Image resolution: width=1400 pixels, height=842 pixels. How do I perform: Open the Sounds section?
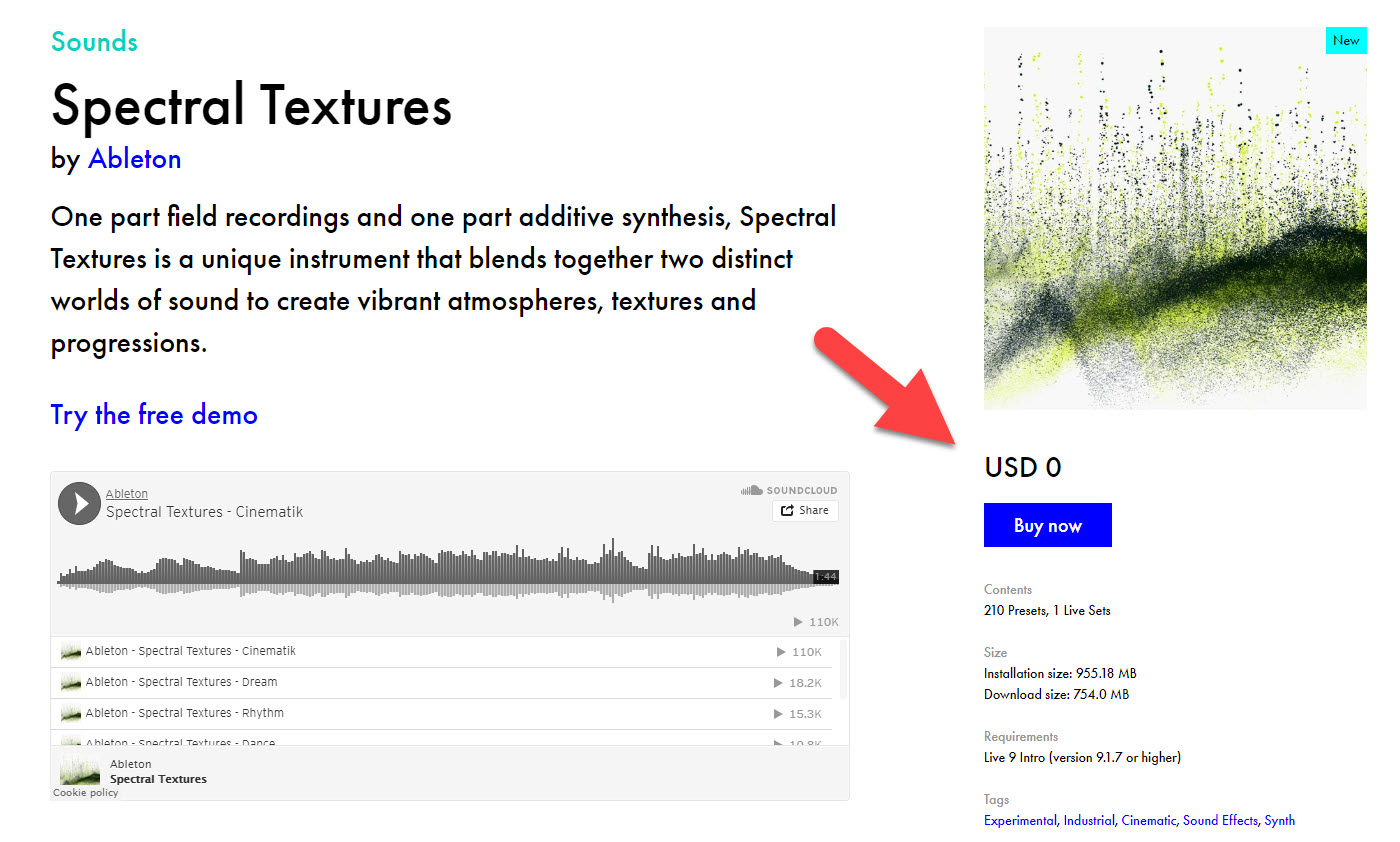tap(93, 41)
